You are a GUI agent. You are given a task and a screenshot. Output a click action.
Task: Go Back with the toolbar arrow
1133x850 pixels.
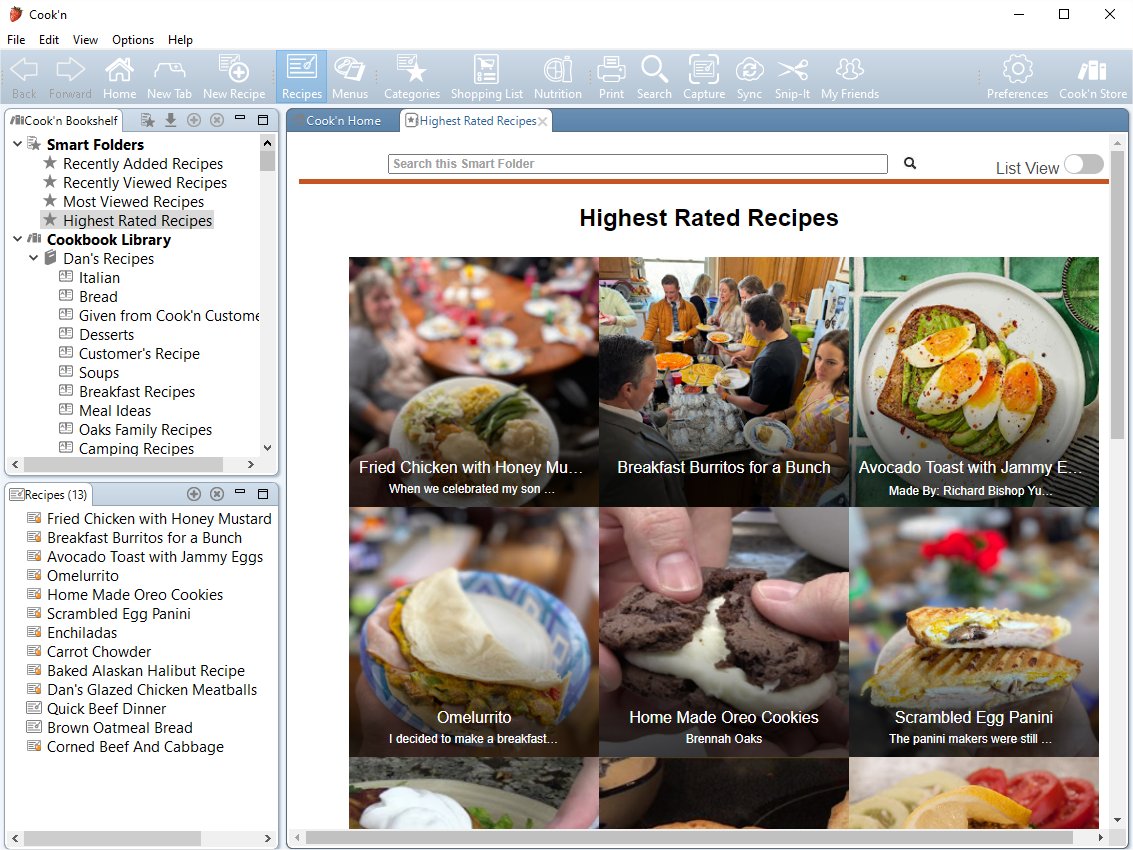(24, 77)
